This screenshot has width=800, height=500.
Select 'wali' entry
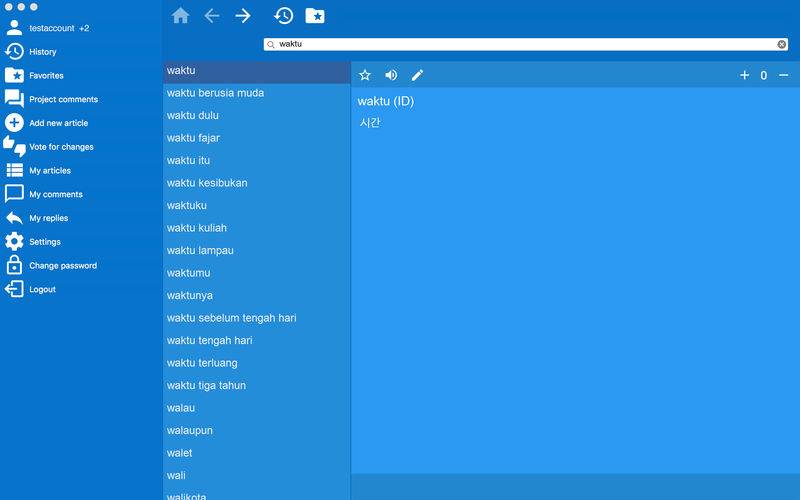pos(257,474)
